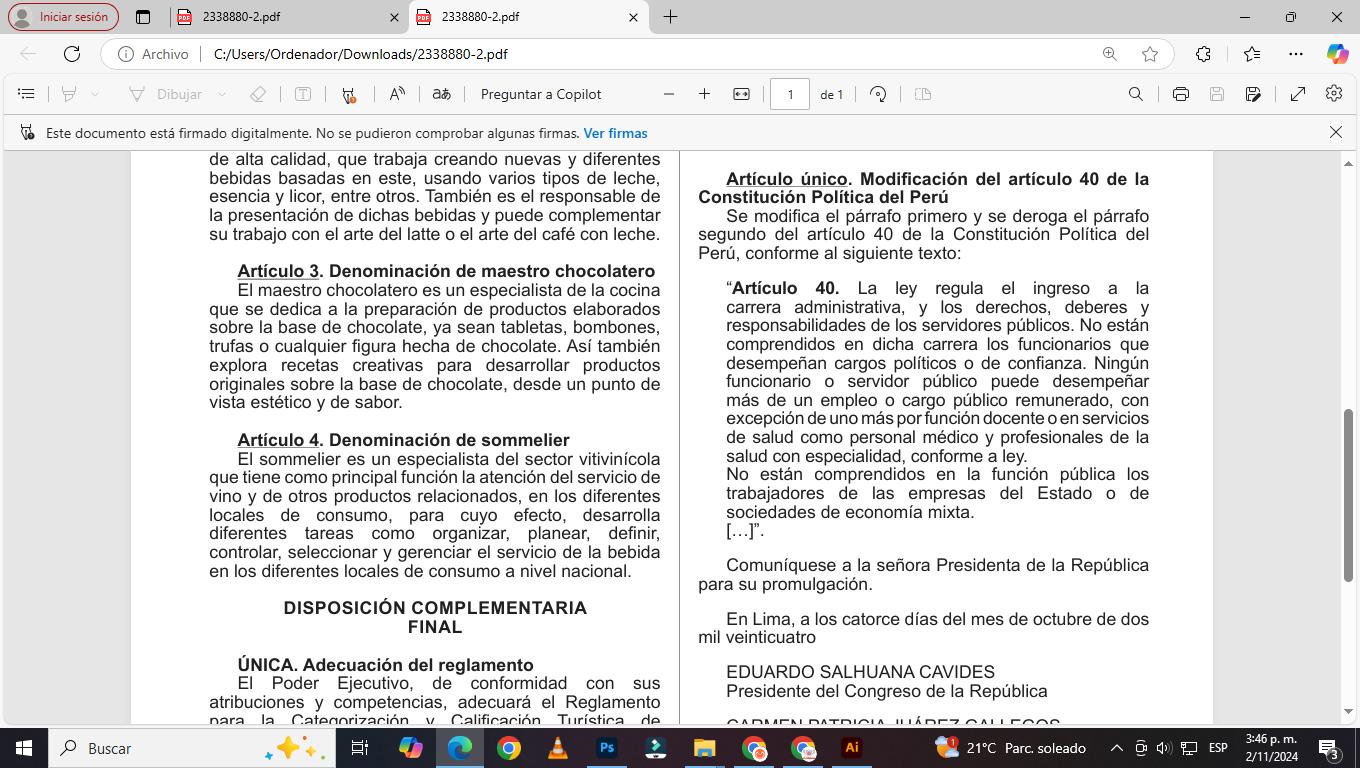The width and height of the screenshot is (1360, 768).
Task: Open the tab actions menu
Action: click(143, 17)
